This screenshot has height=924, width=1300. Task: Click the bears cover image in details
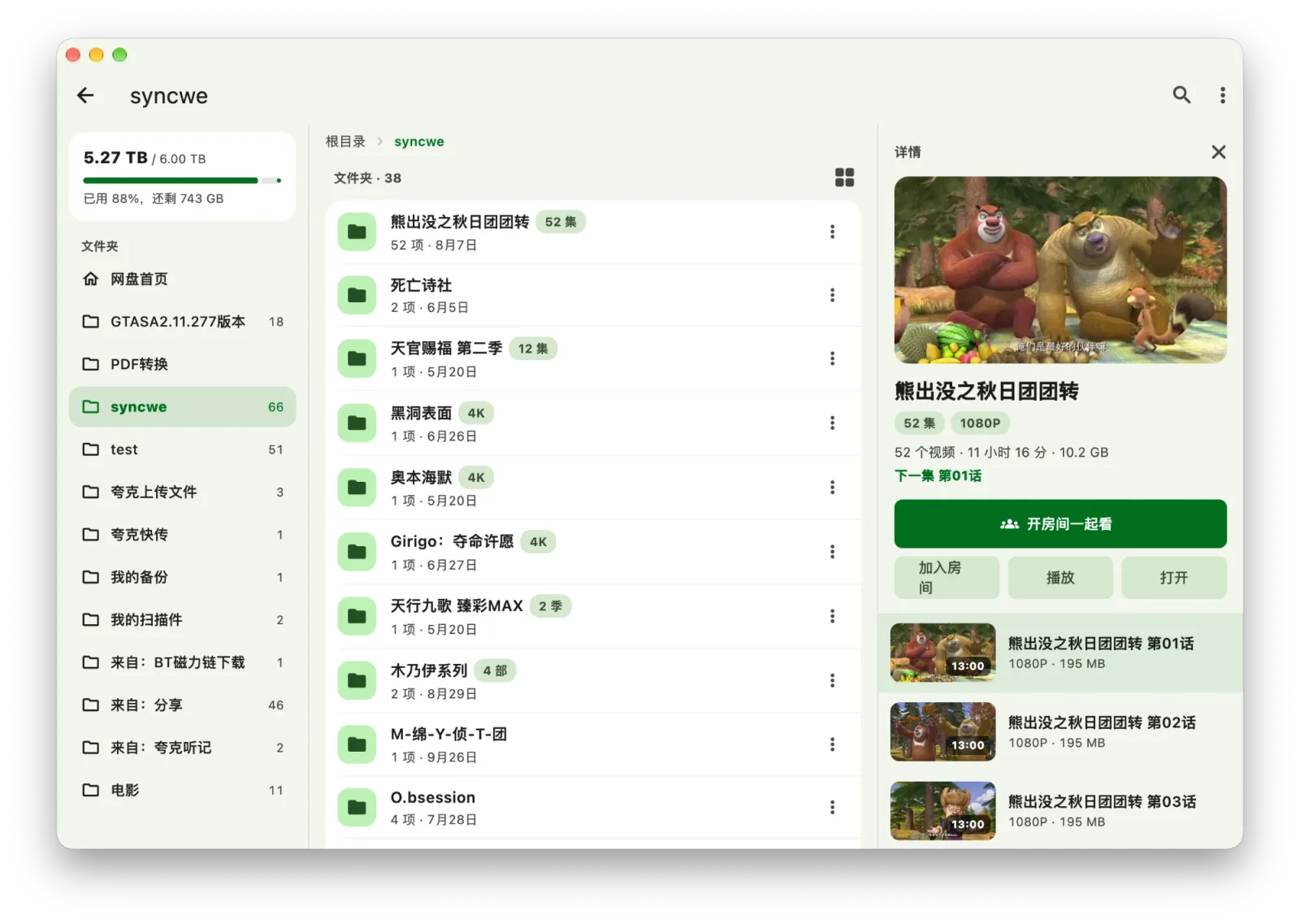[x=1060, y=270]
